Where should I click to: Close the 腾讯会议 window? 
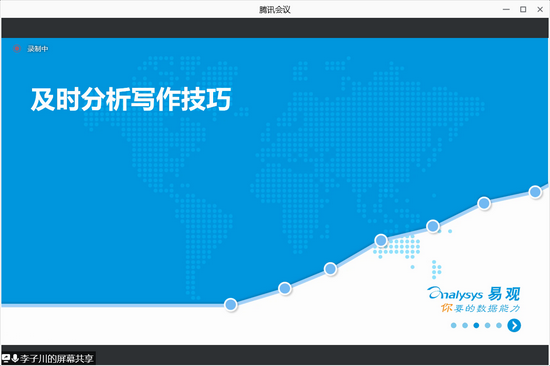pyautogui.click(x=540, y=9)
